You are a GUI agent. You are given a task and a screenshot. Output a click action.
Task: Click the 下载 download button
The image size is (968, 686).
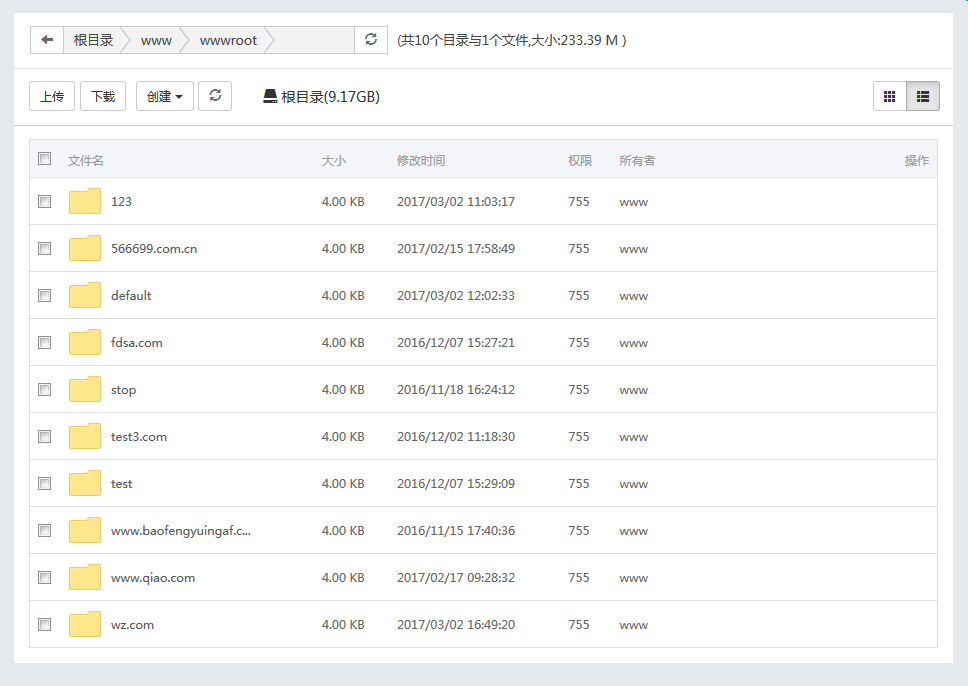click(x=103, y=96)
